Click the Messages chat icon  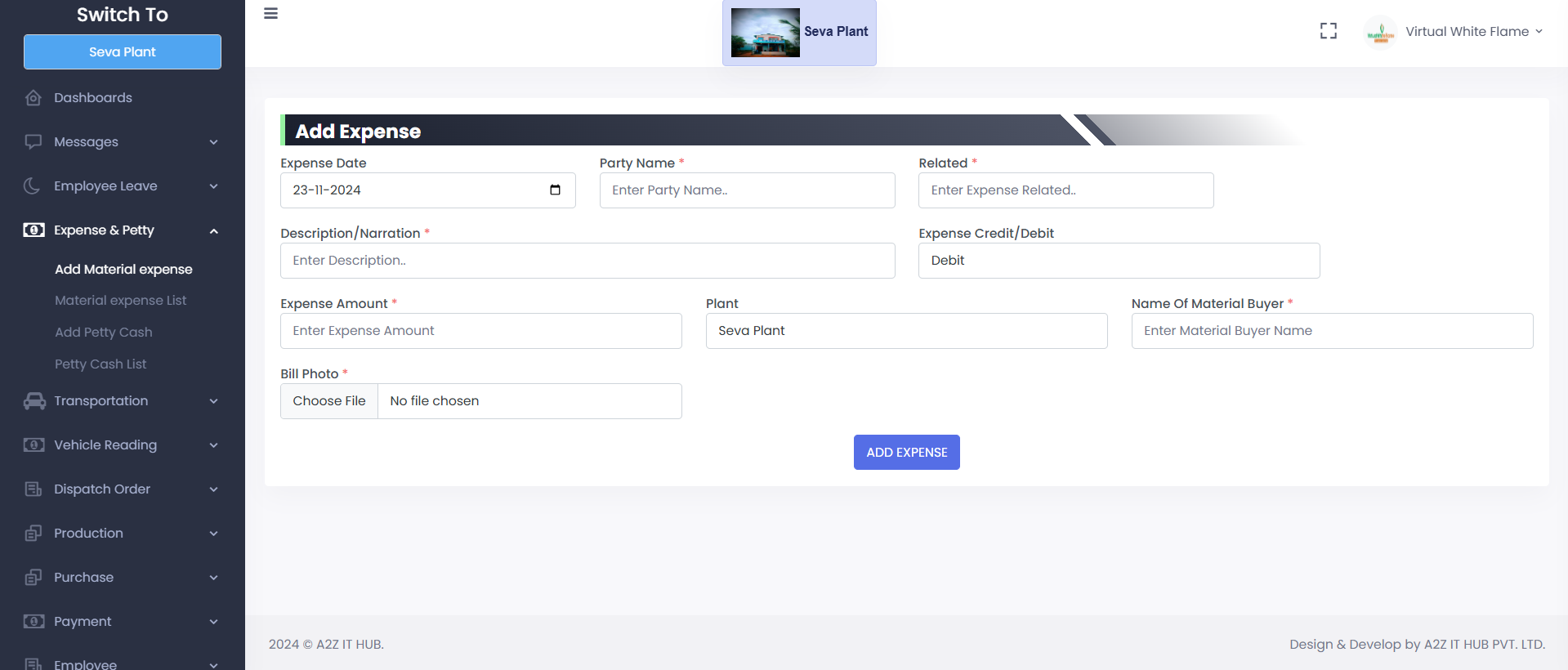33,142
